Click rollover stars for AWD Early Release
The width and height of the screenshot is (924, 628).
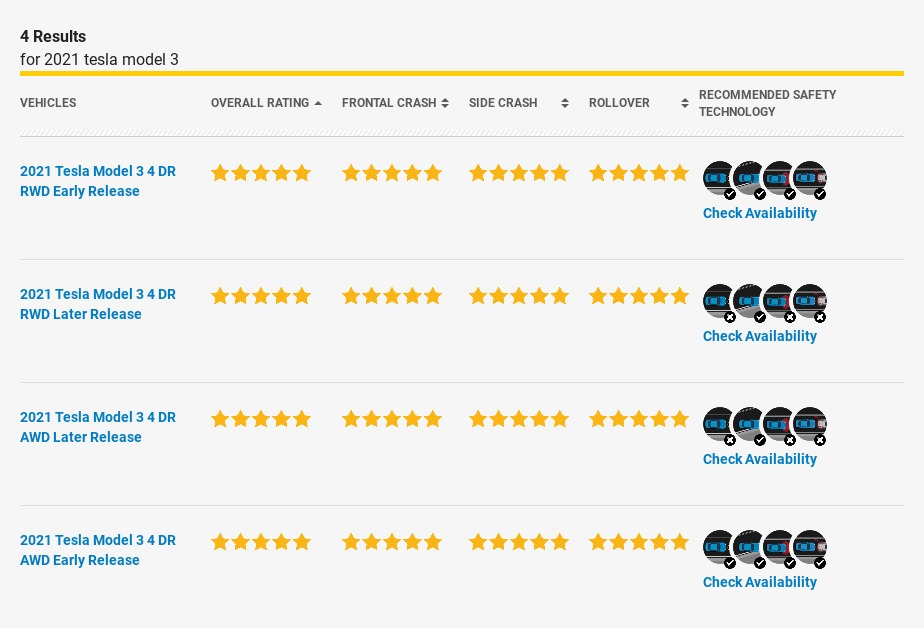639,542
